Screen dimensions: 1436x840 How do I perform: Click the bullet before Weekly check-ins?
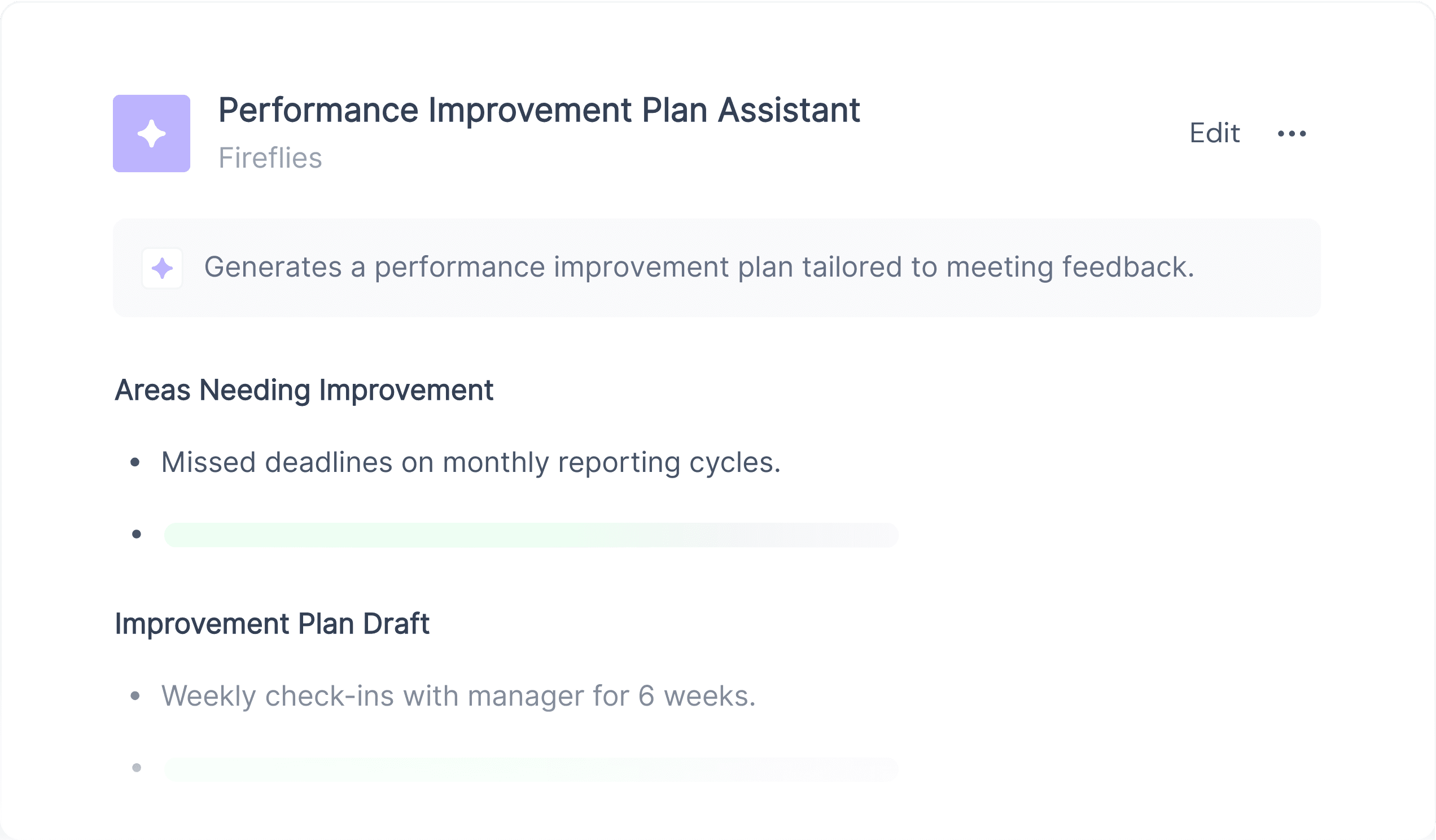(135, 696)
